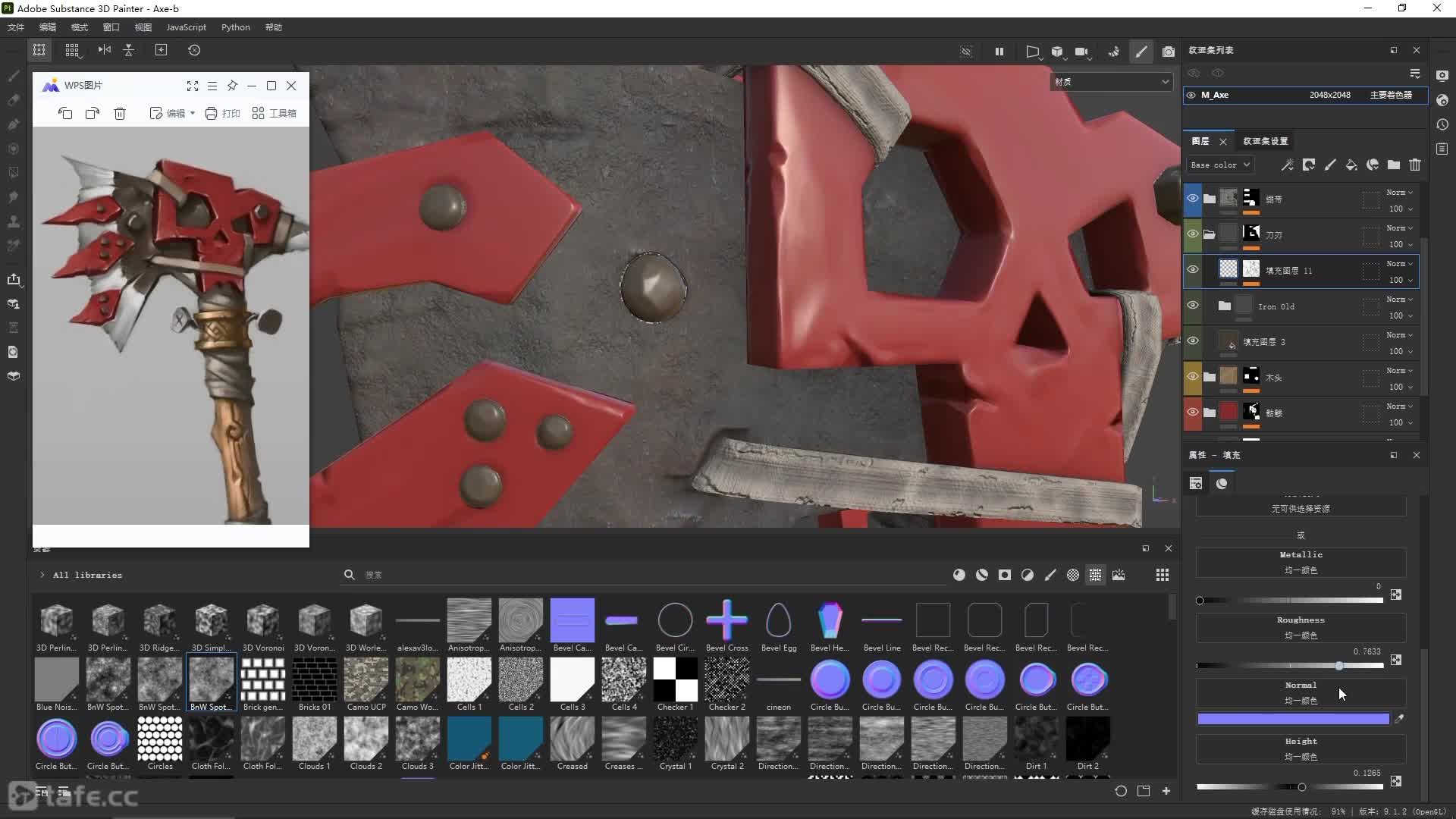The width and height of the screenshot is (1456, 819).
Task: Toggle visibility of 填充图层 11
Action: click(x=1193, y=270)
